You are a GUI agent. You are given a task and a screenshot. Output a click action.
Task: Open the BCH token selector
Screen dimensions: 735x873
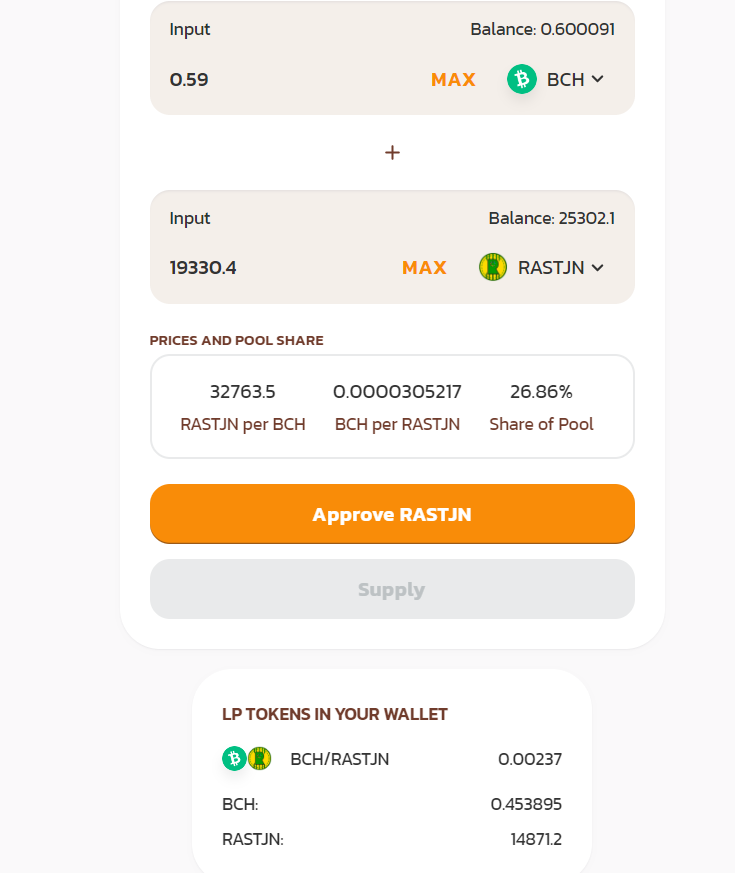coord(556,79)
